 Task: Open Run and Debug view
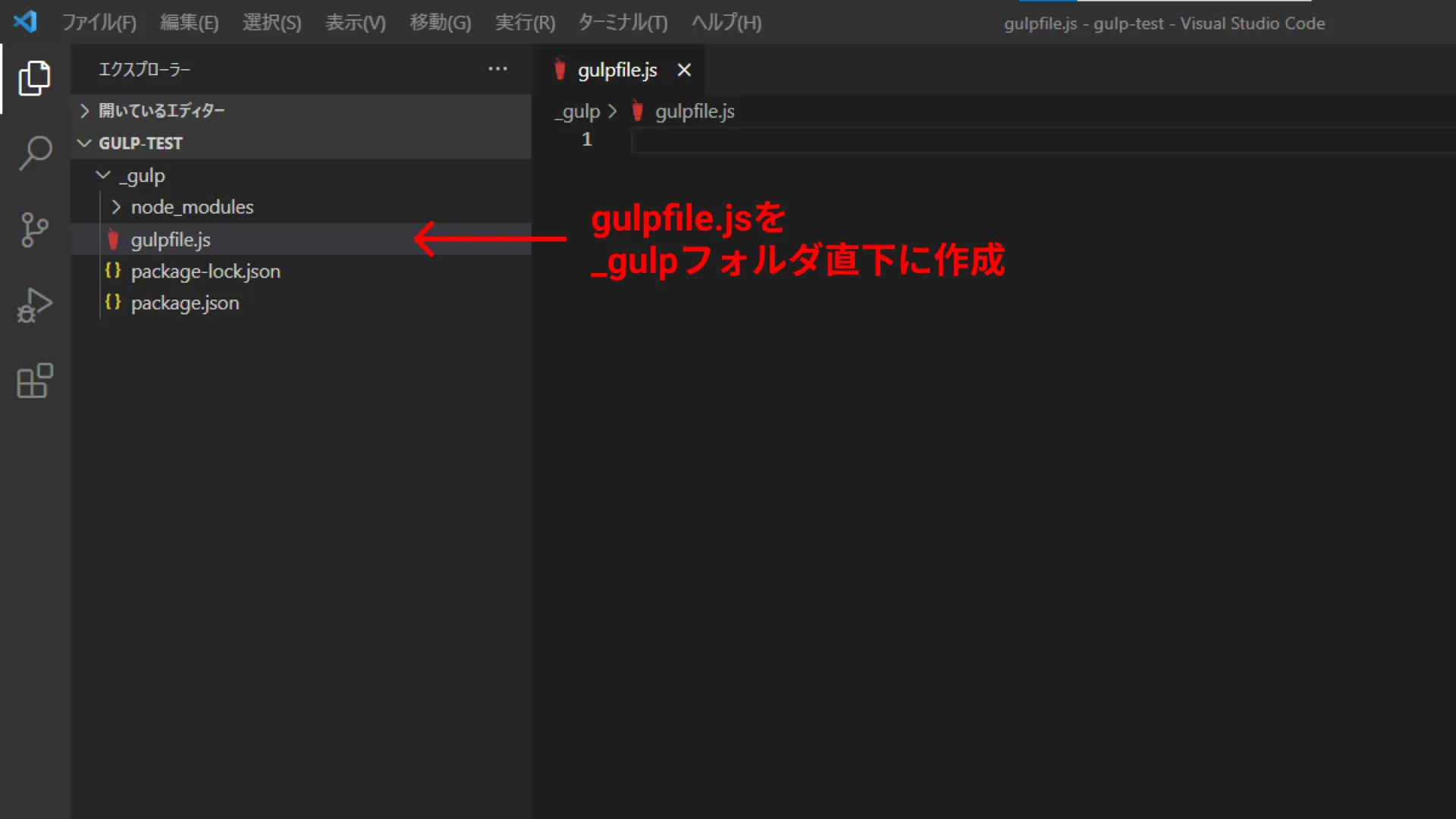coord(35,305)
